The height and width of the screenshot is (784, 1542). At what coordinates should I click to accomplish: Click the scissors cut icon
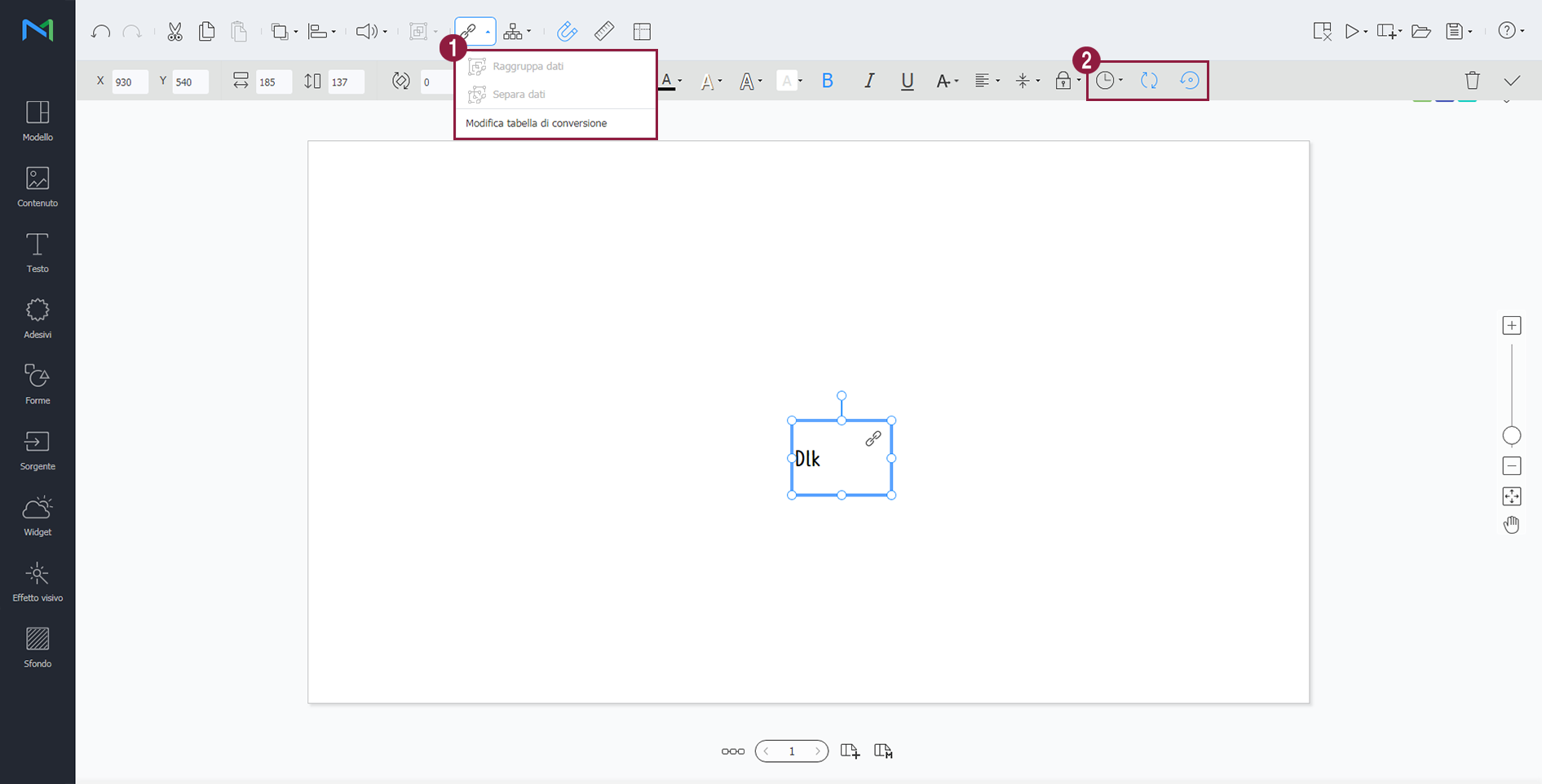175,32
